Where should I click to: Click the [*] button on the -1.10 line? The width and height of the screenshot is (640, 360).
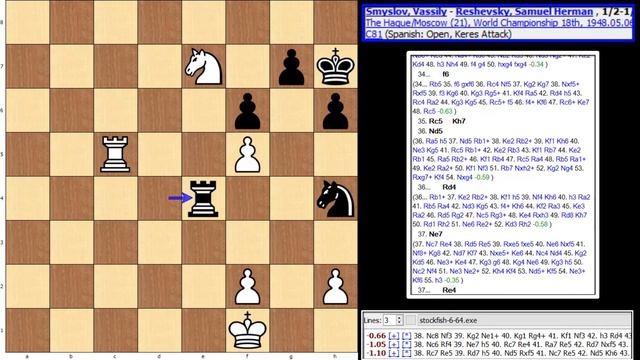[407, 353]
